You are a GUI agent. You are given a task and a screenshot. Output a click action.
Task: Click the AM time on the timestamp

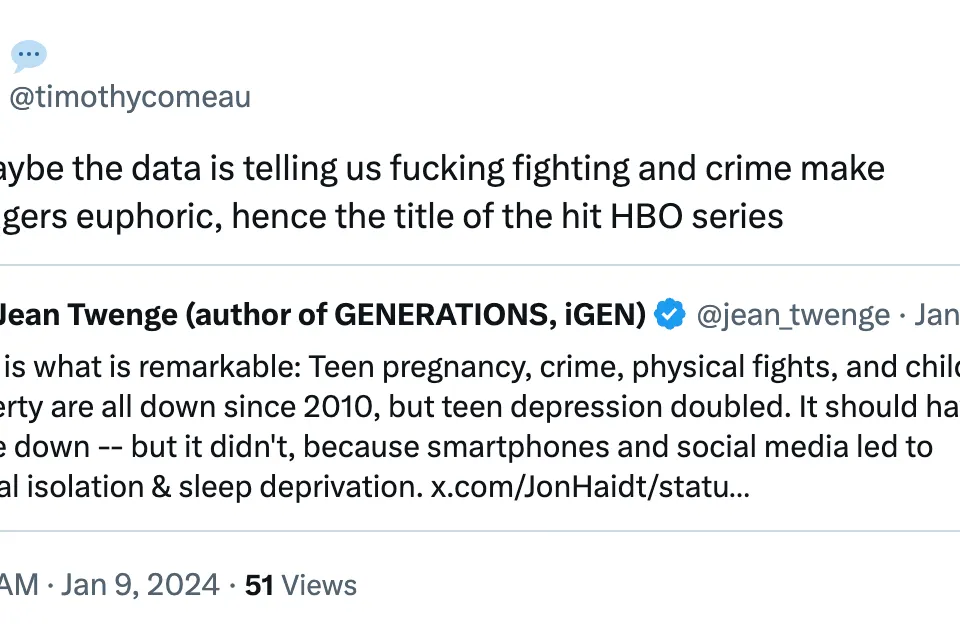click(19, 584)
